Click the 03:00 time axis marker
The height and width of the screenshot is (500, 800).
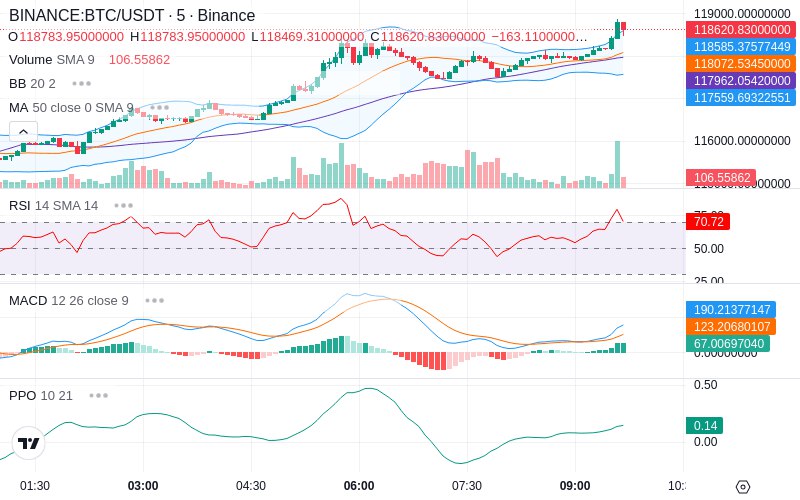pos(143,486)
